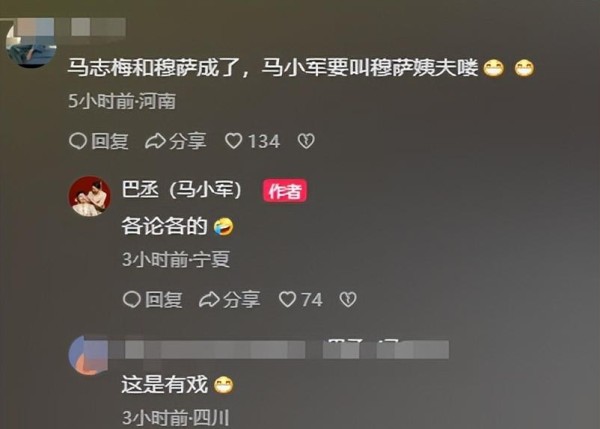
Task: Dislike the Henan comment with broken heart
Action: tap(306, 141)
